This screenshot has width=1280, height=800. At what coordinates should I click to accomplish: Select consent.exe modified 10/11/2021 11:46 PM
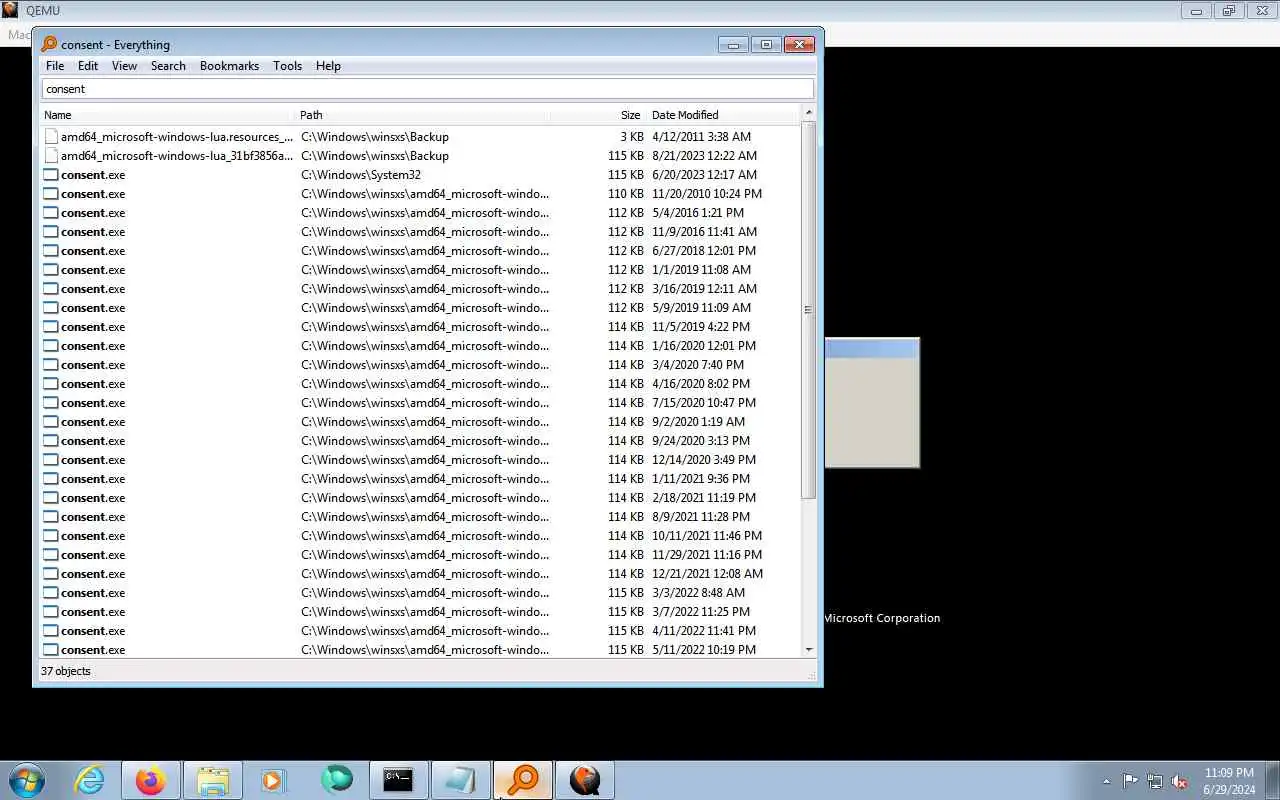(x=420, y=535)
